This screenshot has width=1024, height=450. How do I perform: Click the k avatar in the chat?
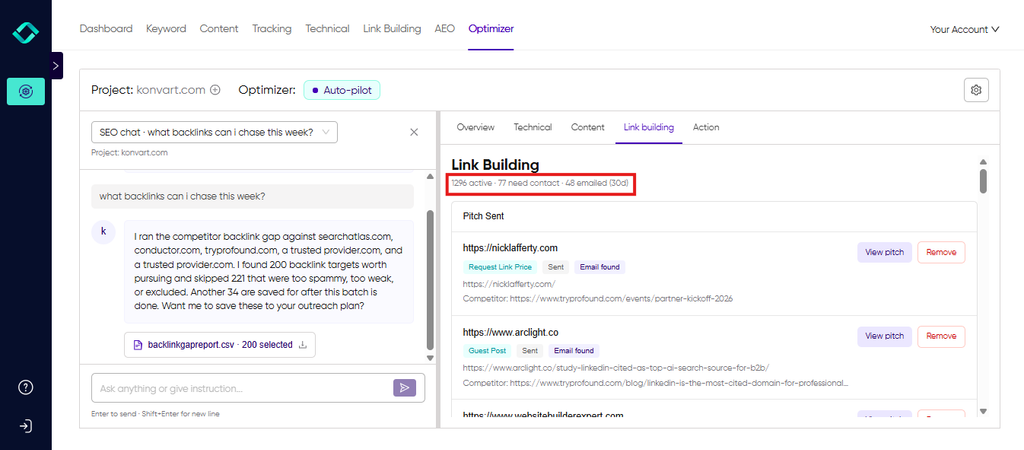103,232
